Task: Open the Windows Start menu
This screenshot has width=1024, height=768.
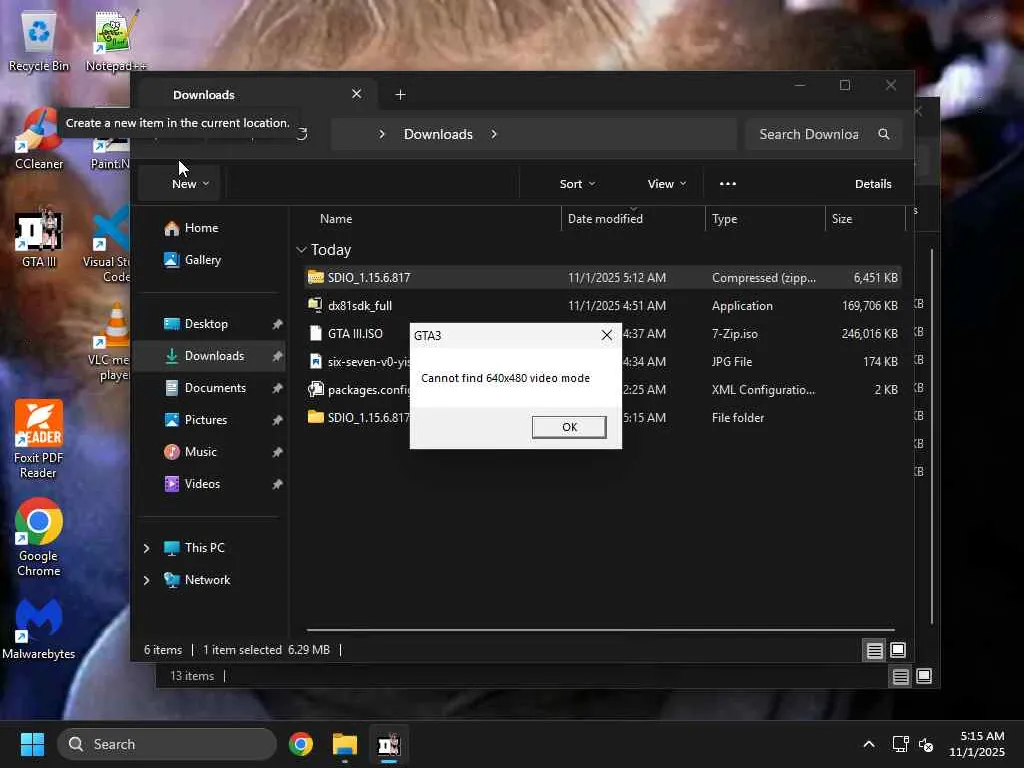Action: point(32,744)
